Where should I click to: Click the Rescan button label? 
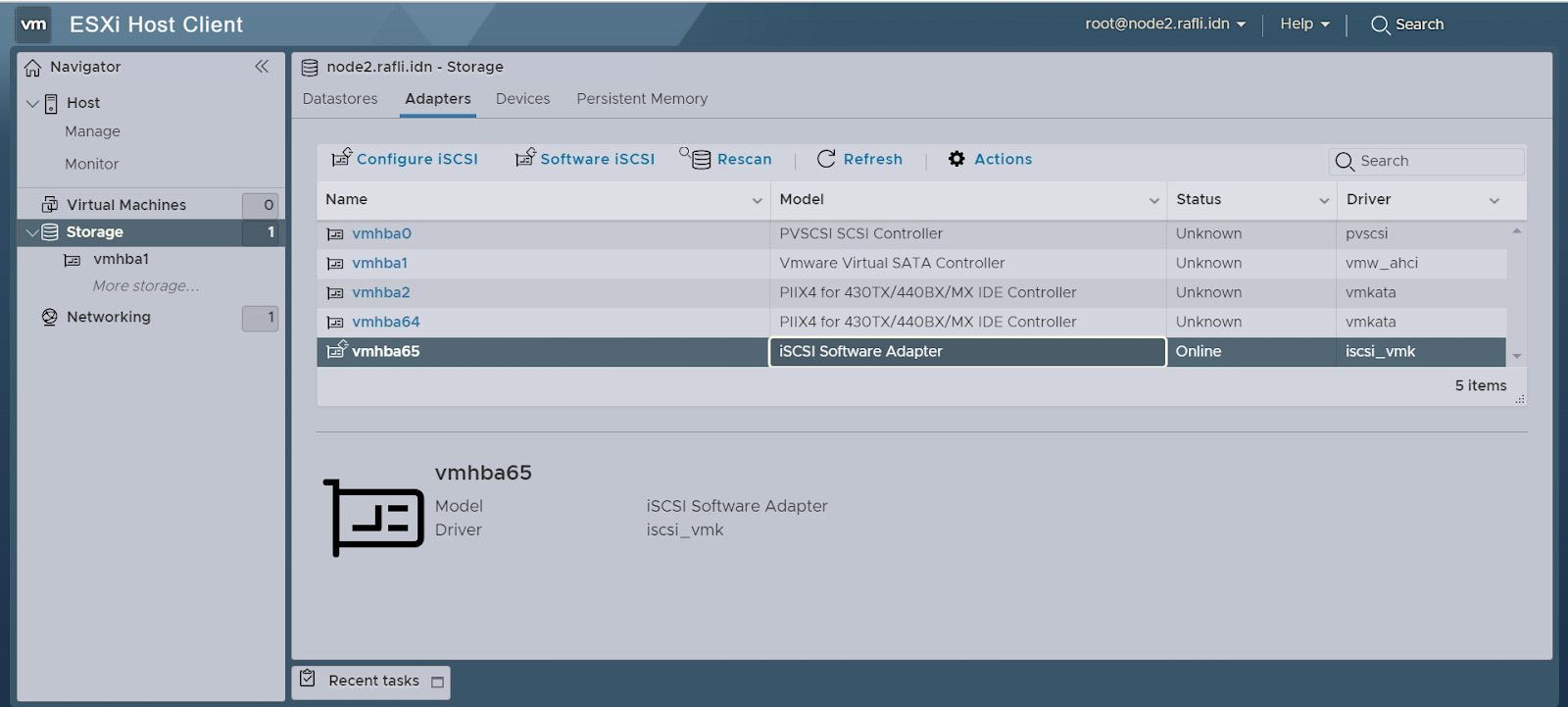coord(745,159)
